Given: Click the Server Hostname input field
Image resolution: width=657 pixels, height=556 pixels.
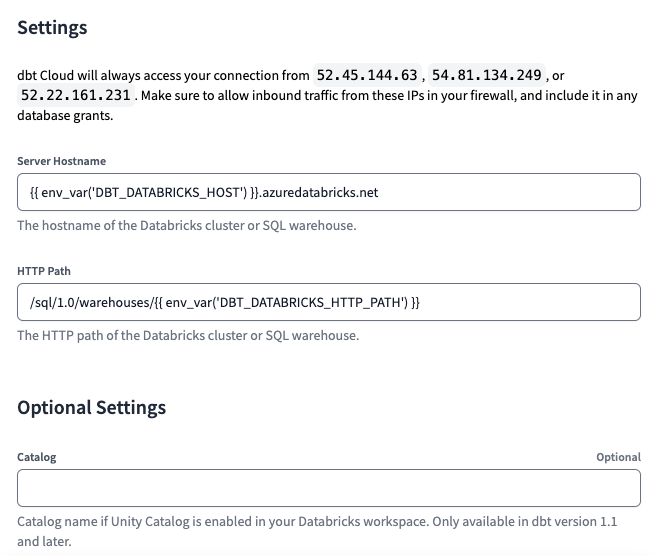Looking at the screenshot, I should tap(328, 192).
